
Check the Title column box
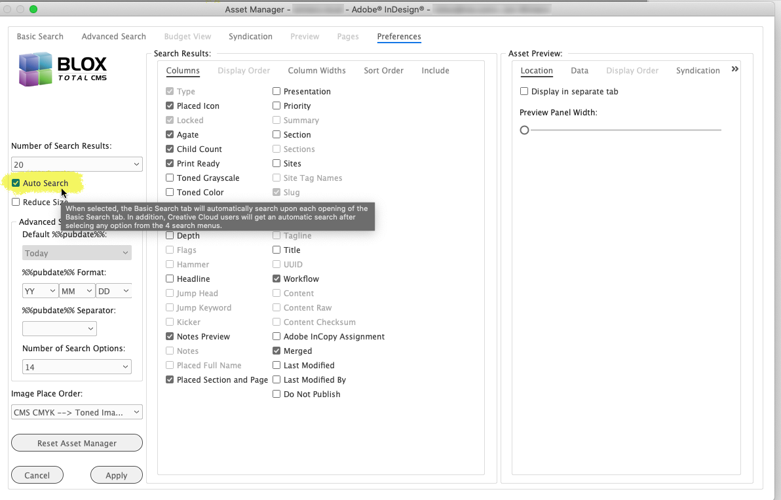point(276,250)
